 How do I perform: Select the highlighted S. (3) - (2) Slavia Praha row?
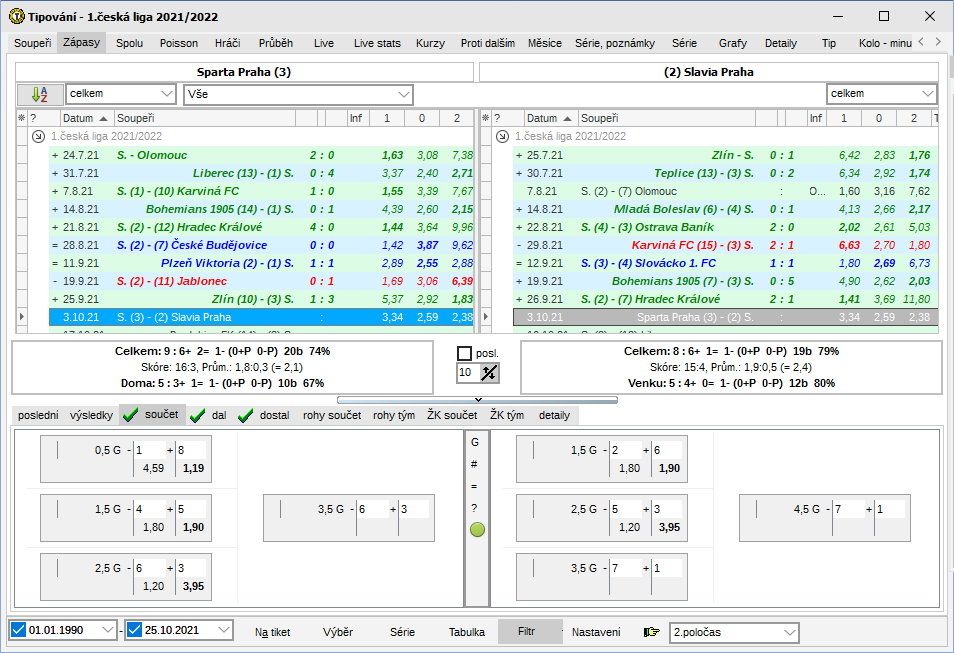262,317
